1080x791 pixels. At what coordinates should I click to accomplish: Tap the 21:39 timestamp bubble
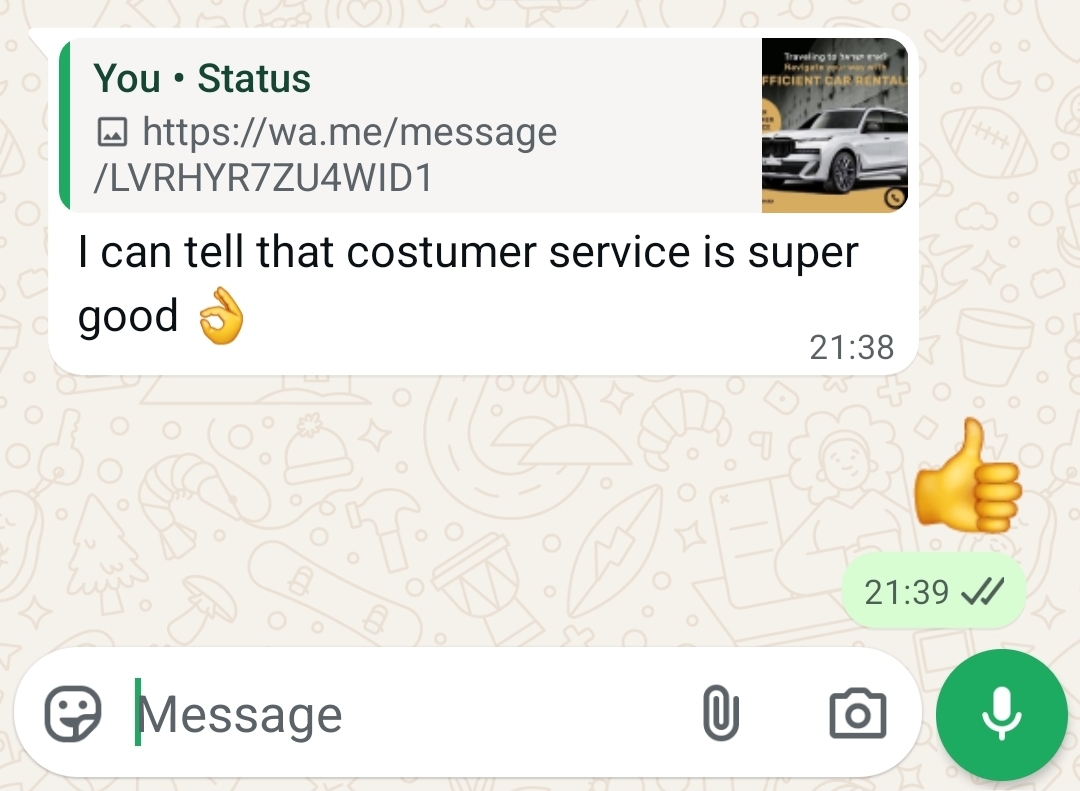[933, 591]
